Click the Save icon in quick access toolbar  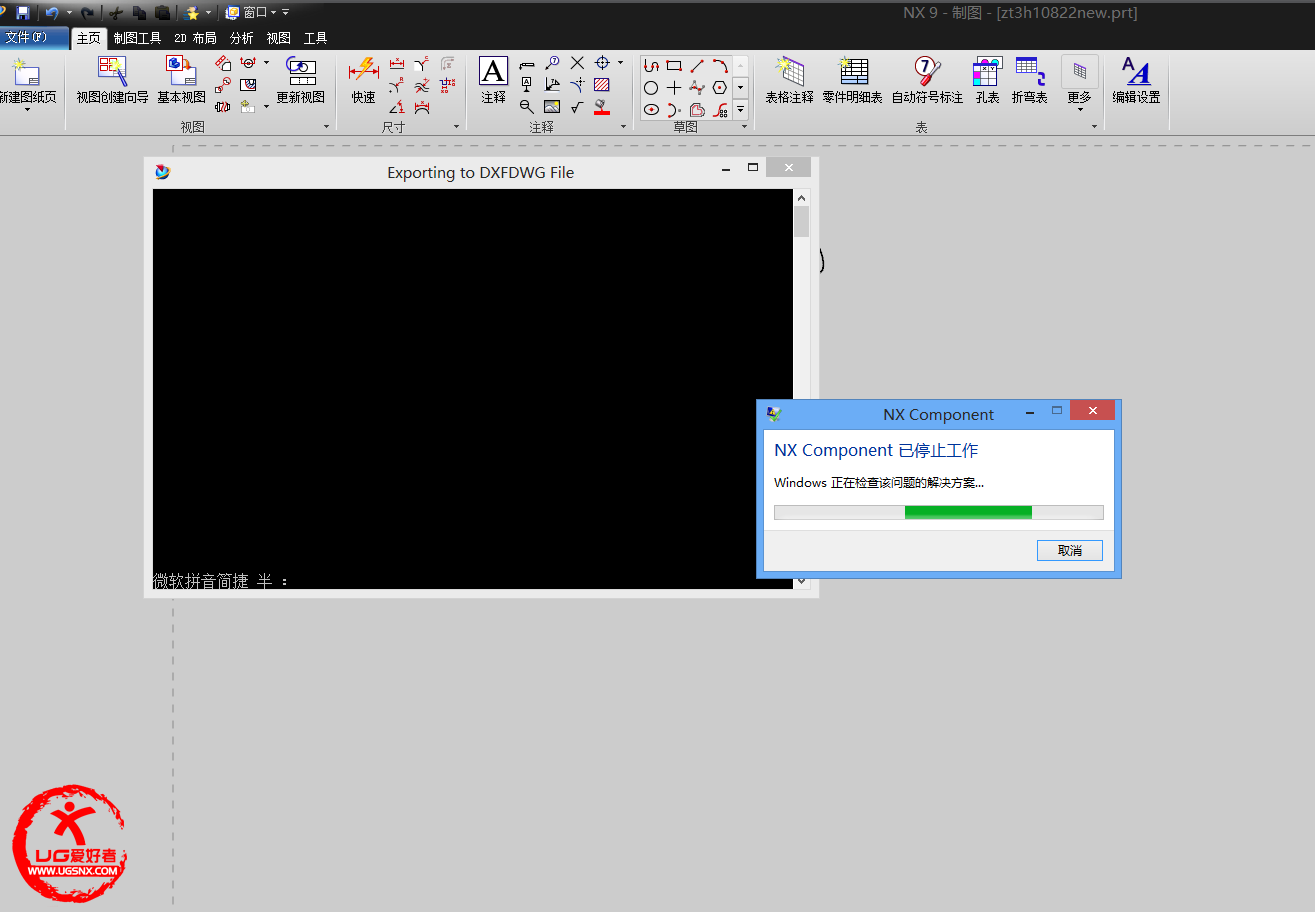click(x=22, y=13)
